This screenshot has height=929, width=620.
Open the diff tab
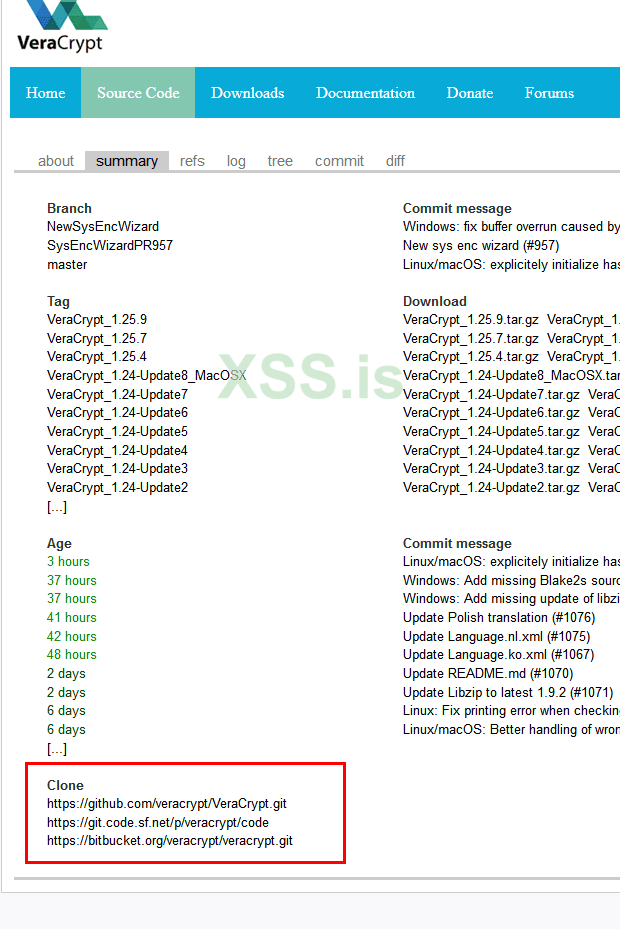coord(395,161)
